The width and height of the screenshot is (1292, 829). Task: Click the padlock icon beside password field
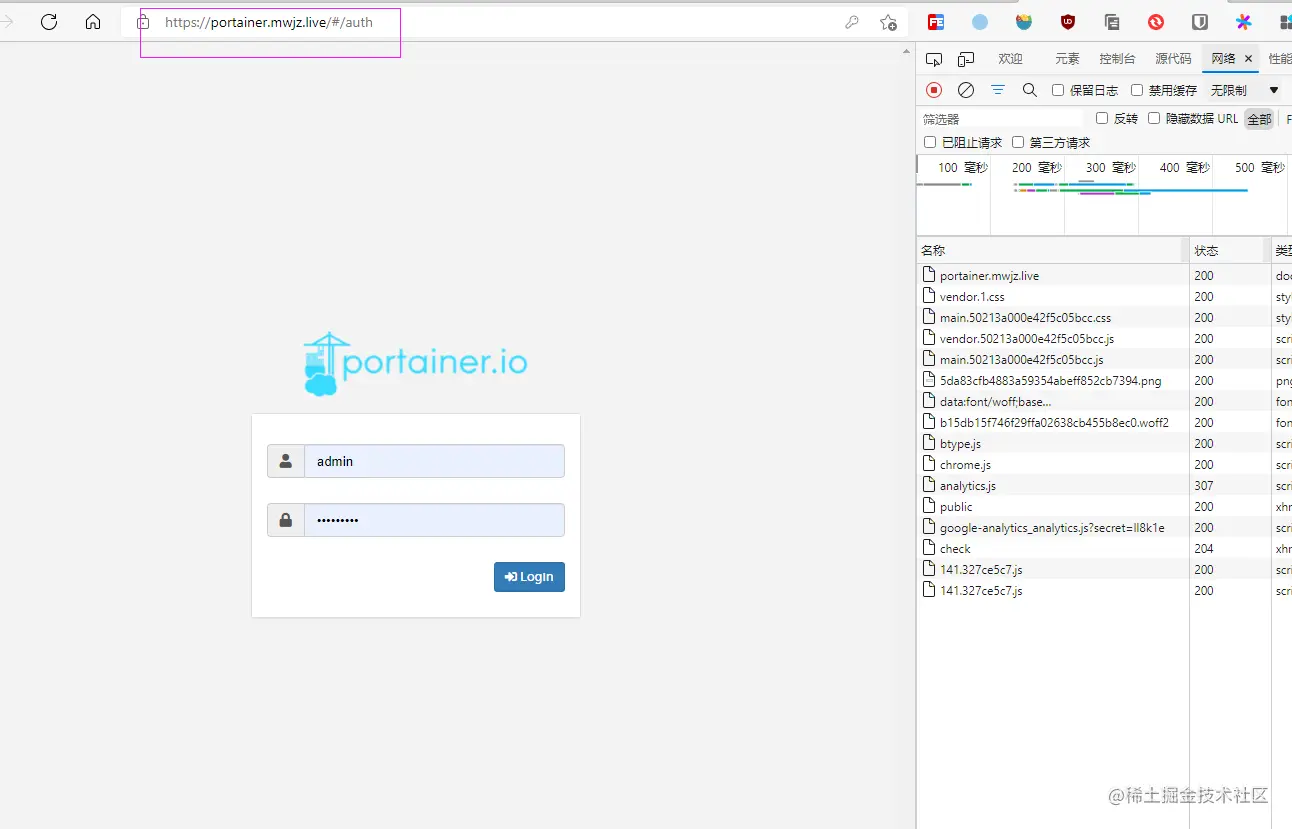[x=286, y=520]
